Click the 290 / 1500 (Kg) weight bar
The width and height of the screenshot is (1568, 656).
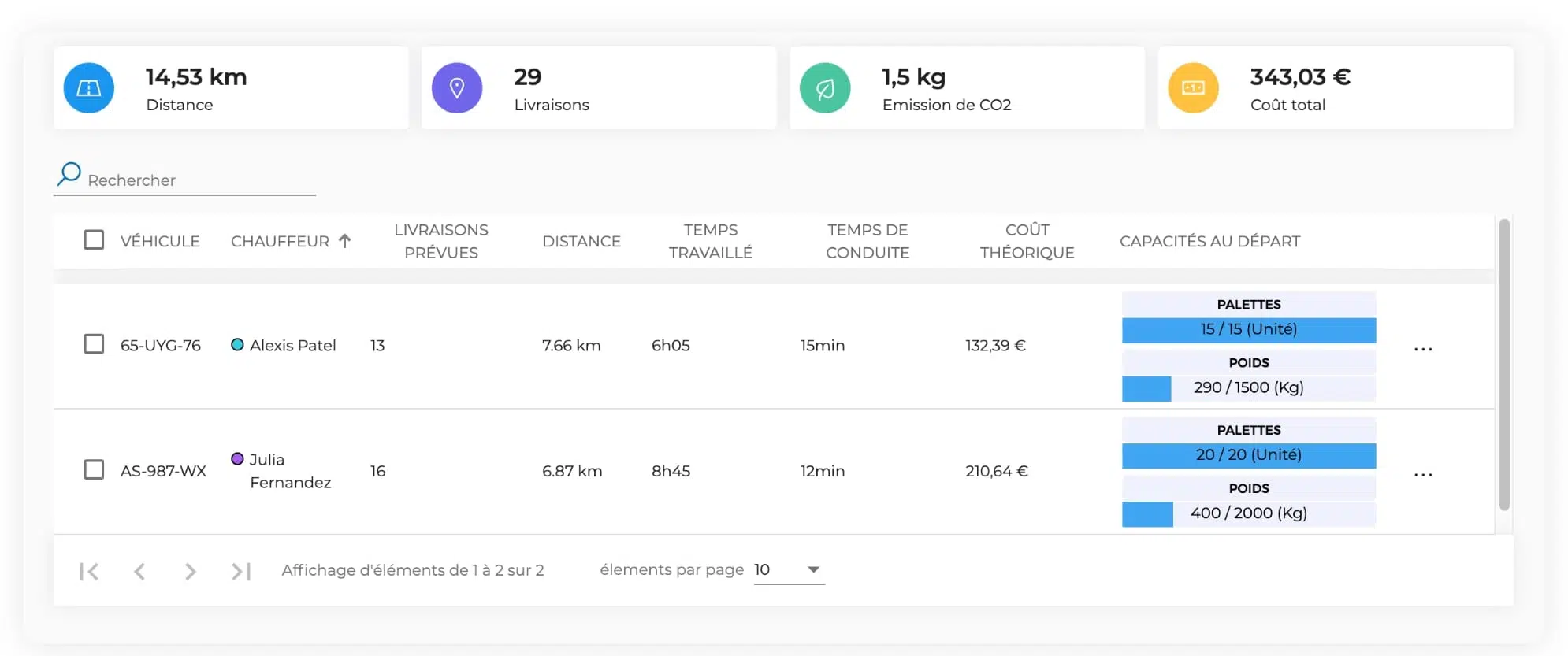click(1249, 388)
